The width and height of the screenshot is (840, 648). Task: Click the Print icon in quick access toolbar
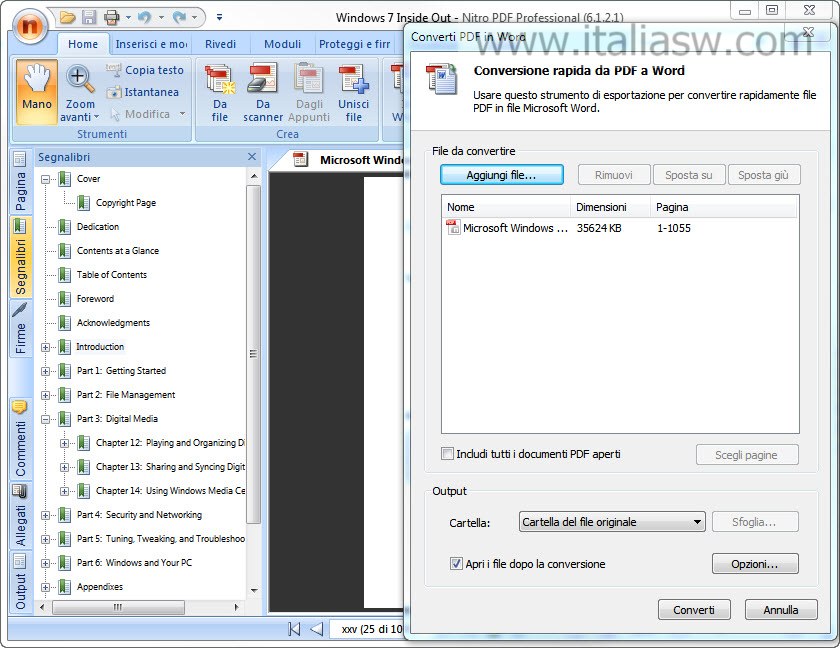pos(111,18)
